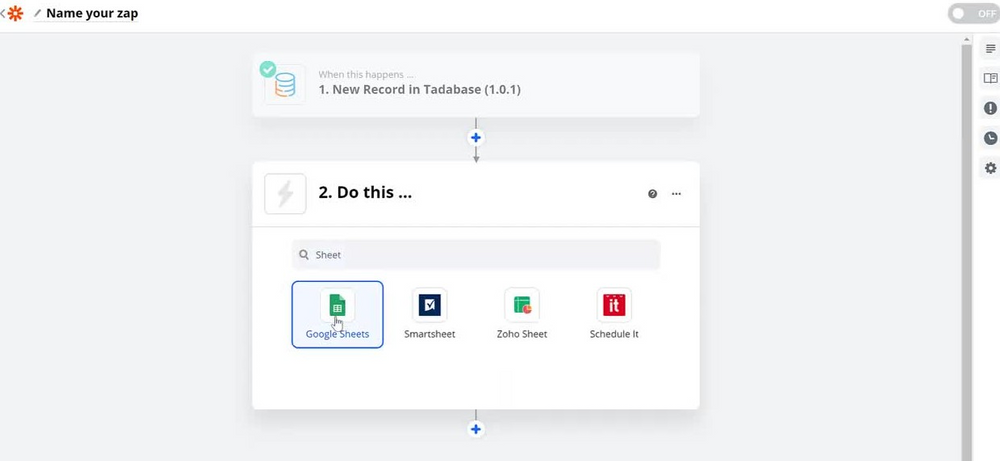Open the gear settings icon in sidebar
Viewport: 1000px width, 461px height.
990,168
